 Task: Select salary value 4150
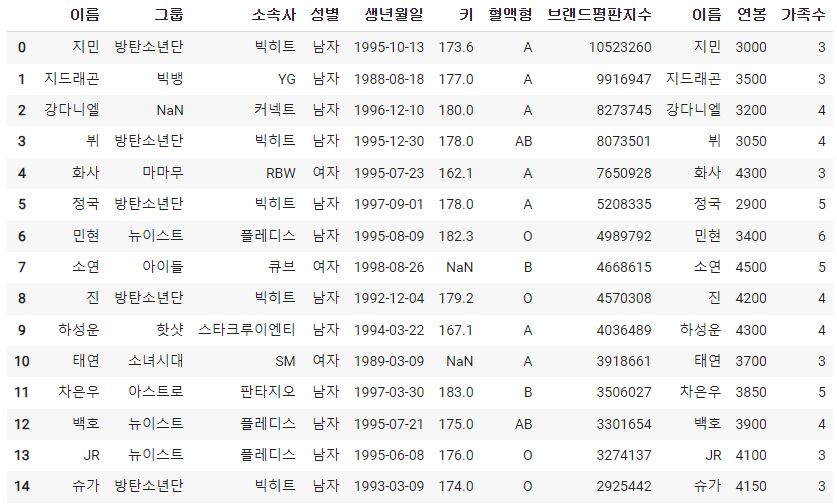coord(751,486)
